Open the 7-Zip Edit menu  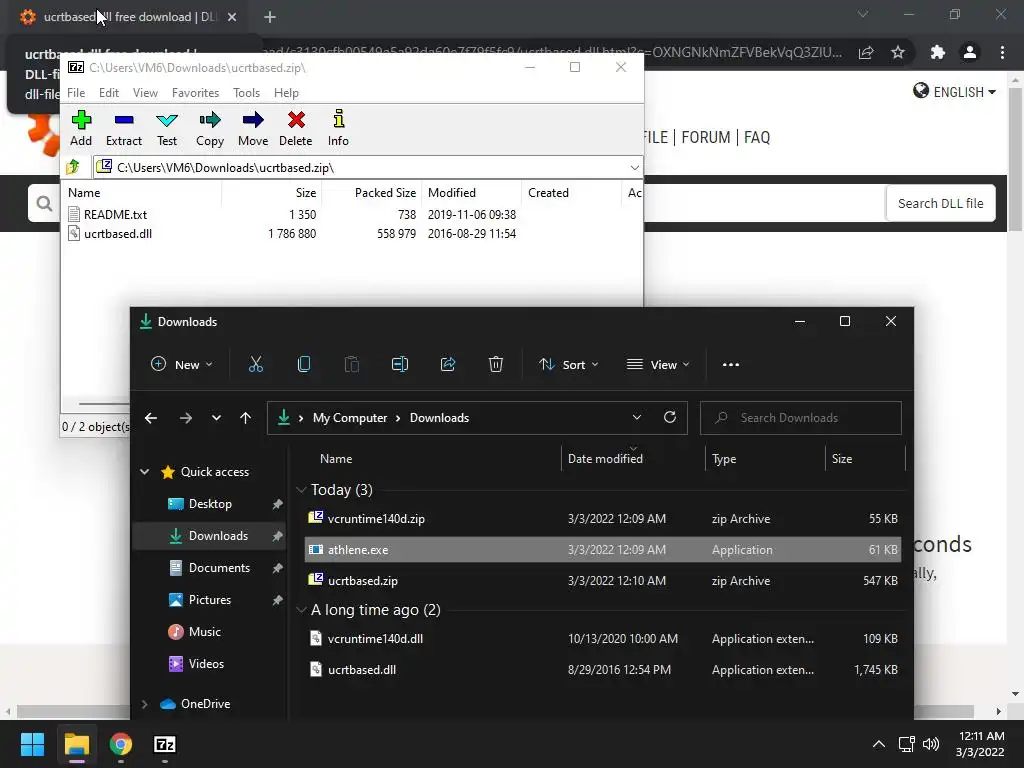pos(108,93)
